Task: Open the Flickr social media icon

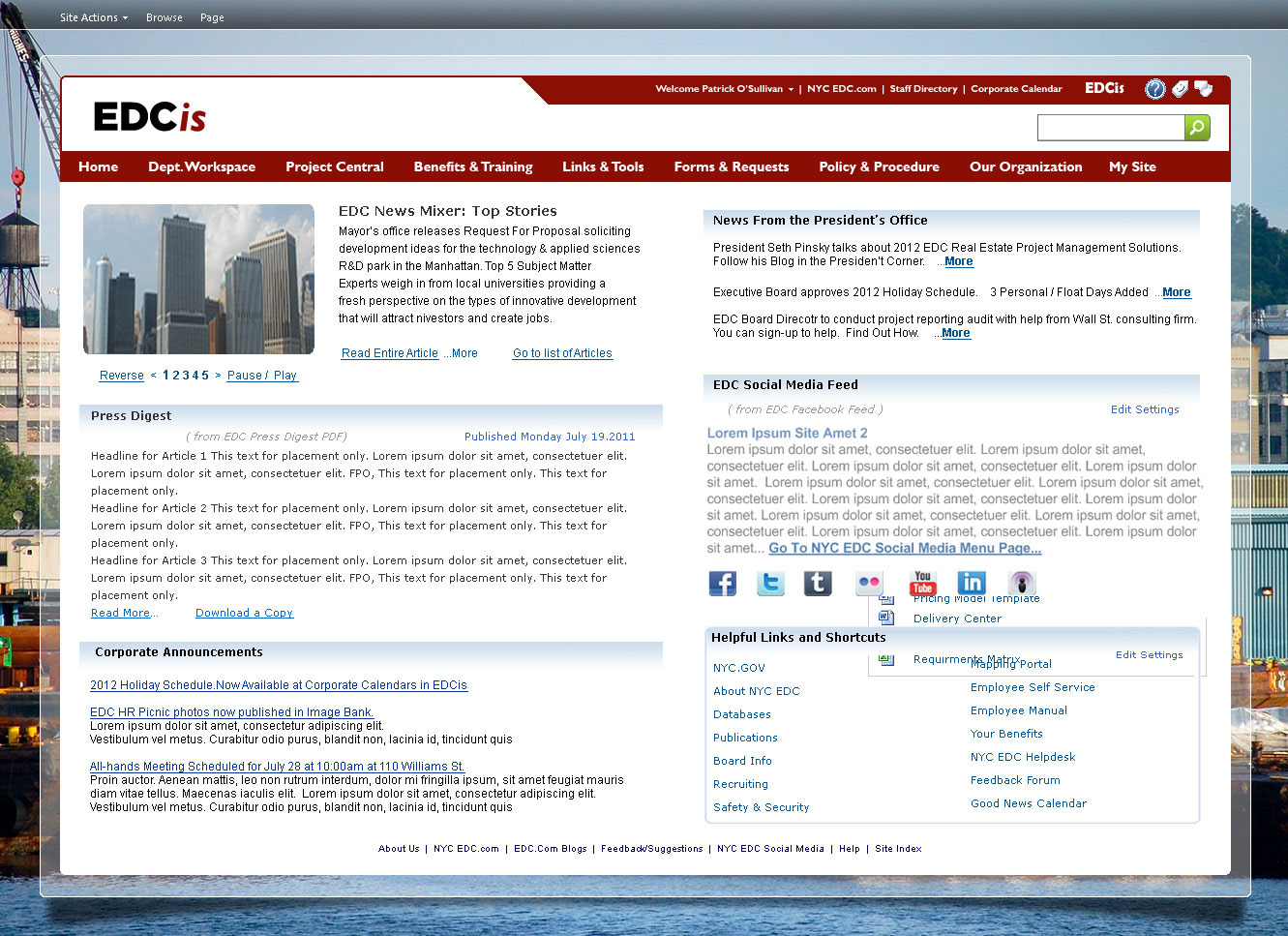Action: tap(869, 583)
